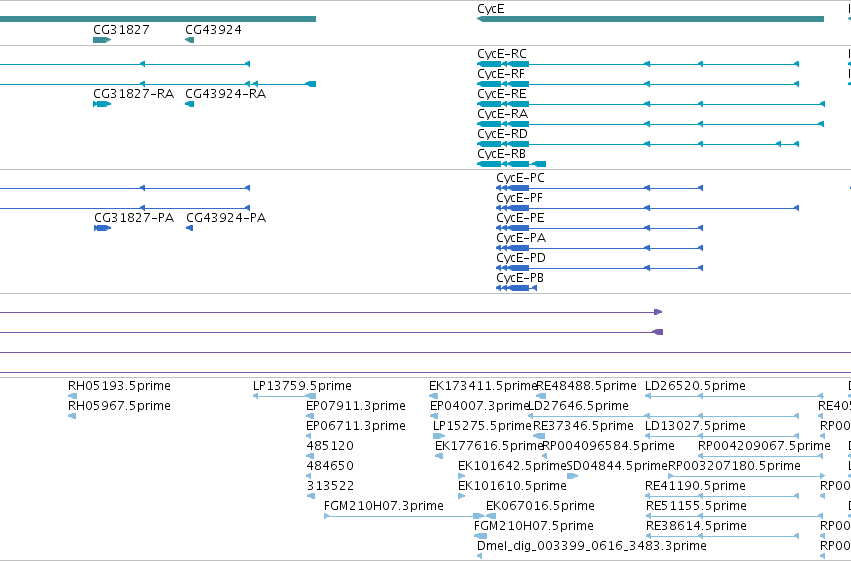The image size is (851, 561).
Task: Click SD04844.5prime label
Action: click(x=617, y=466)
